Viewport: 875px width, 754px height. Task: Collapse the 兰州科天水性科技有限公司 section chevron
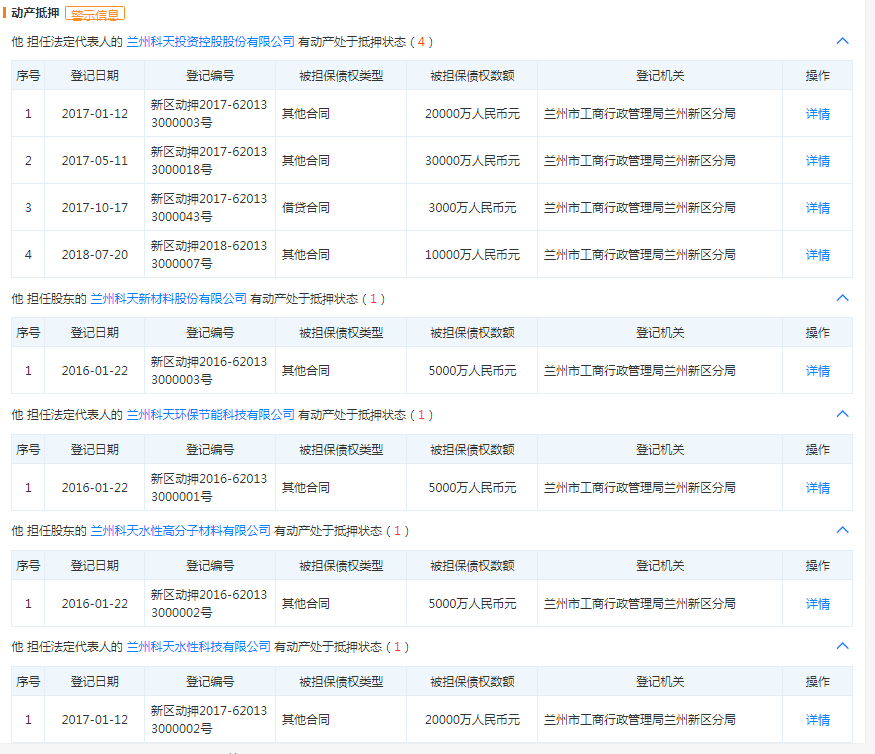842,647
